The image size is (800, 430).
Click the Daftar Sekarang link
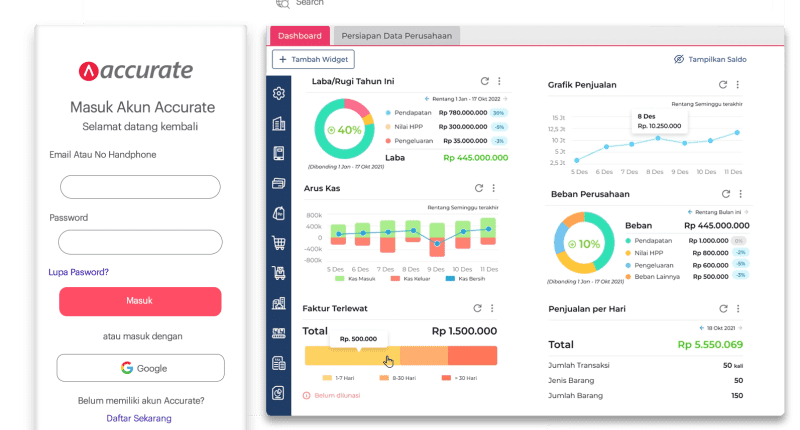[x=139, y=418]
